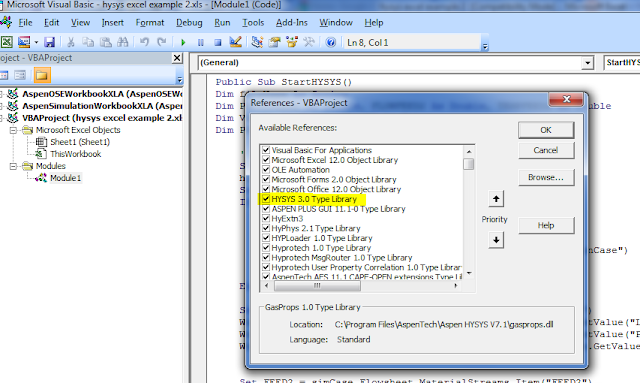Click OK in References dialog

point(546,130)
